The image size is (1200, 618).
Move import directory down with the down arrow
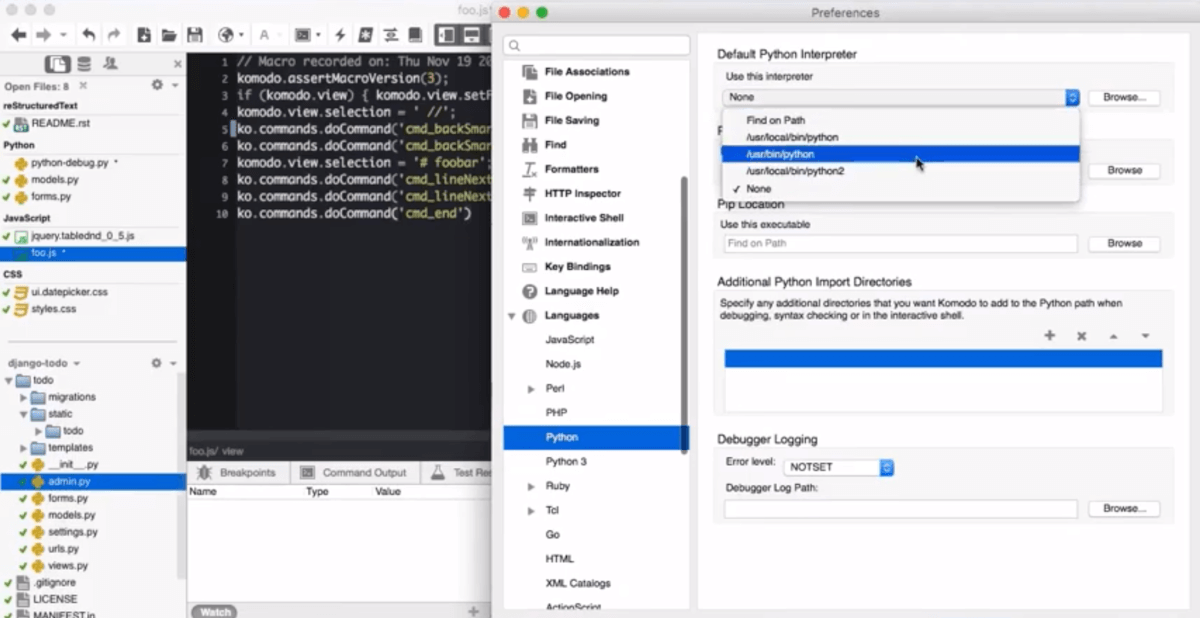click(1145, 336)
